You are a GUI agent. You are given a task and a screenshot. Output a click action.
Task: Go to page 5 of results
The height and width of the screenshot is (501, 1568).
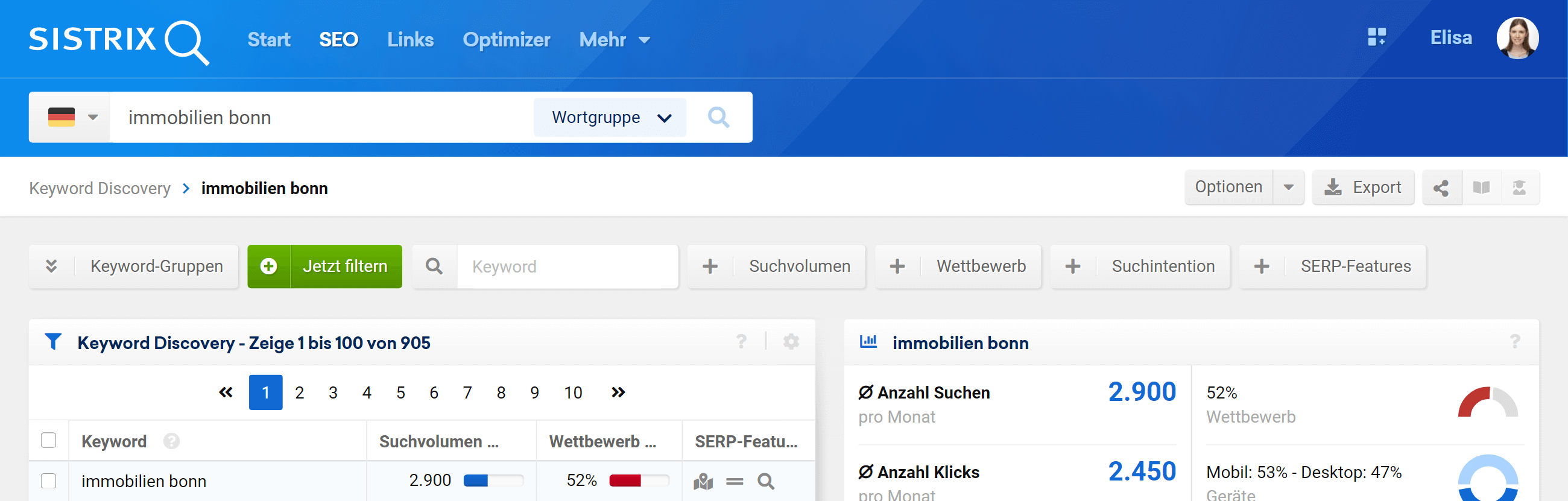[400, 392]
